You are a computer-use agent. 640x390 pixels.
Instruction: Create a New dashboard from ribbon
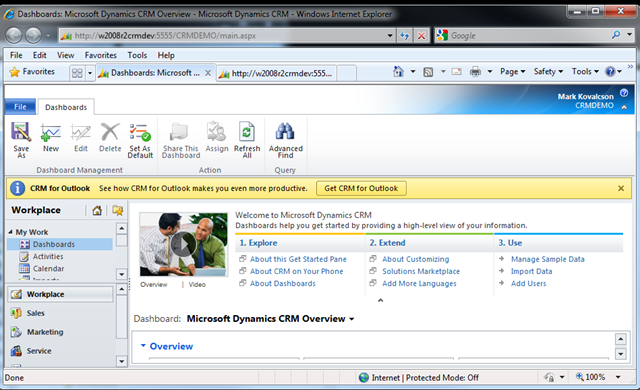coord(51,132)
